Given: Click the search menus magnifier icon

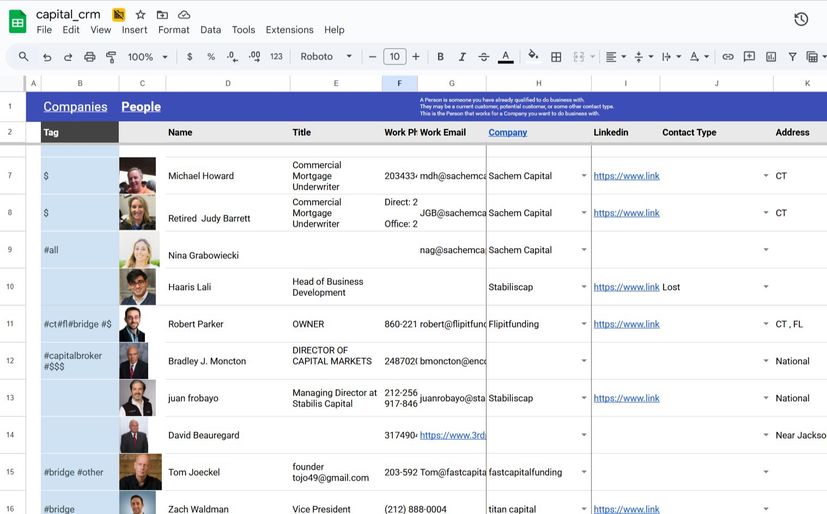Looking at the screenshot, I should [23, 56].
